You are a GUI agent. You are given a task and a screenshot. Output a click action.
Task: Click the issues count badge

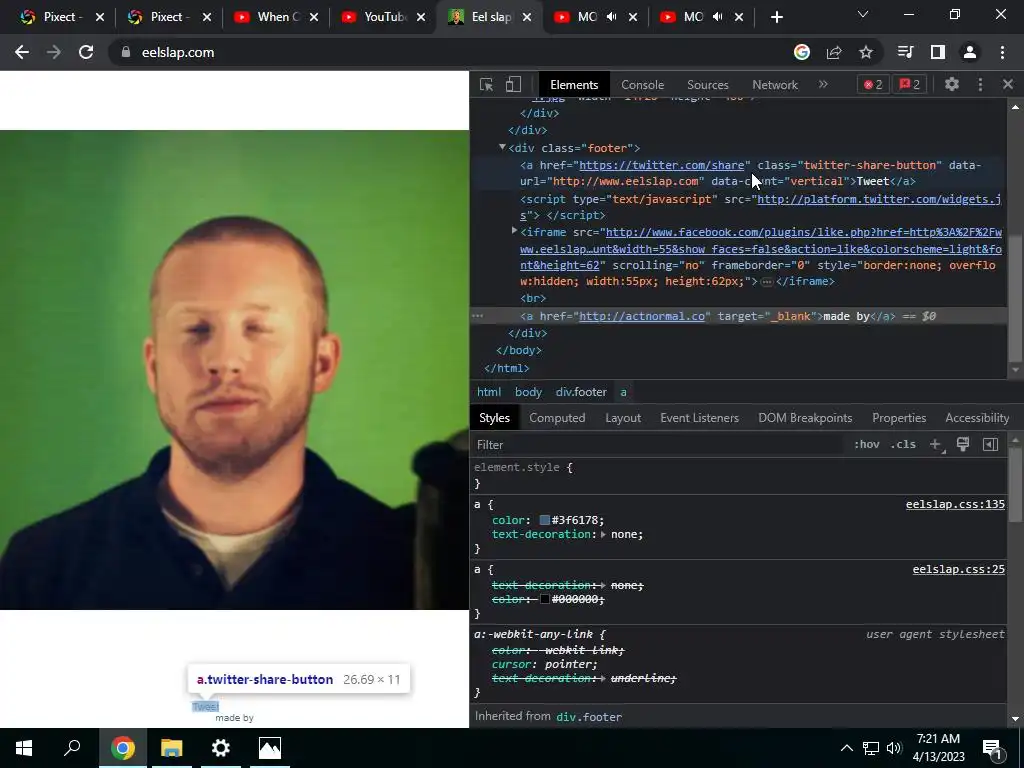[x=910, y=84]
